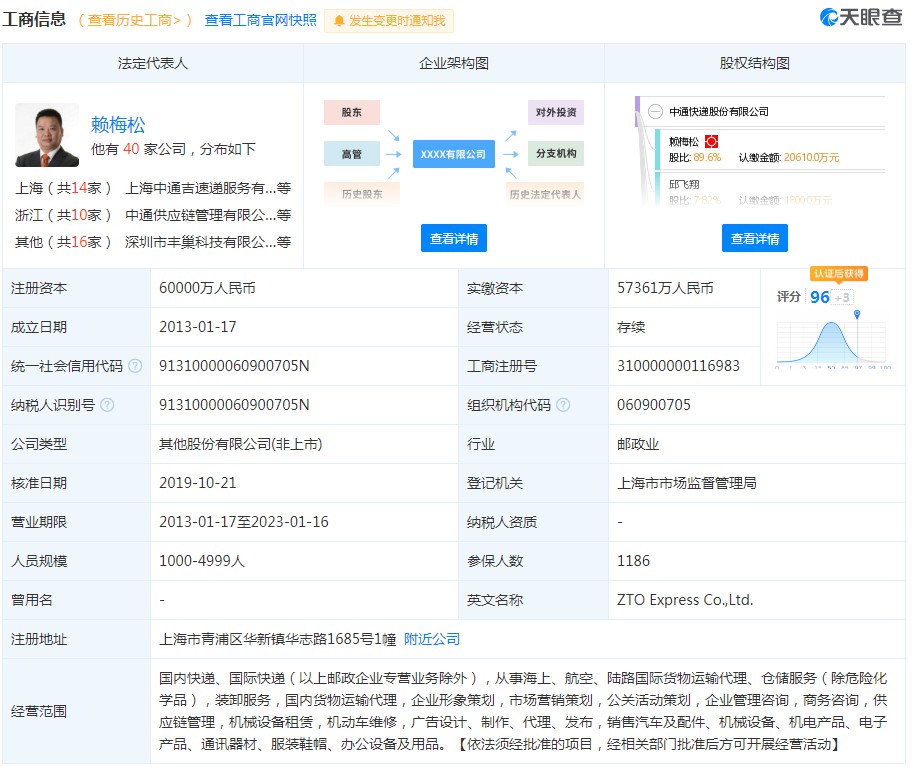Click shareholder 邱飞翔 in equity tree
This screenshot has width=912, height=767.
[684, 185]
